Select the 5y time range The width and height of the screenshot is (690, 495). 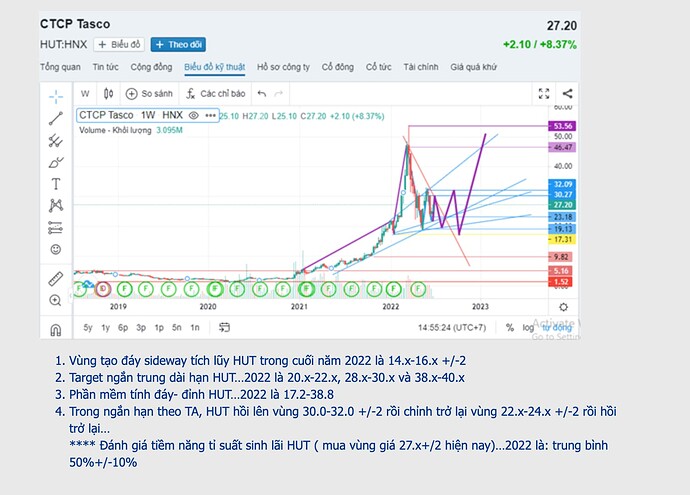[x=88, y=327]
